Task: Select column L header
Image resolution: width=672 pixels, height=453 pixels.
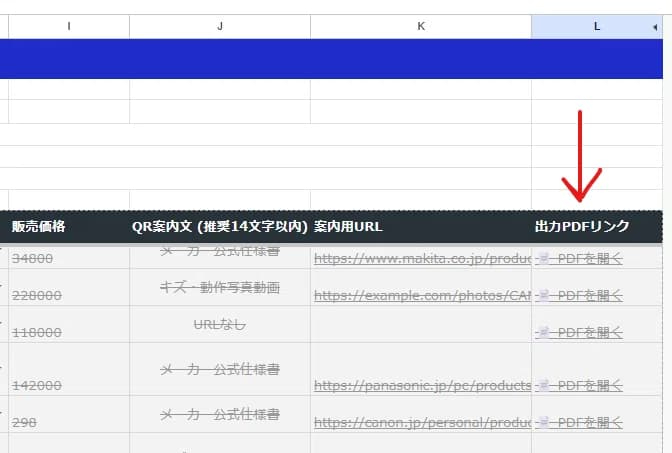Action: tap(597, 27)
